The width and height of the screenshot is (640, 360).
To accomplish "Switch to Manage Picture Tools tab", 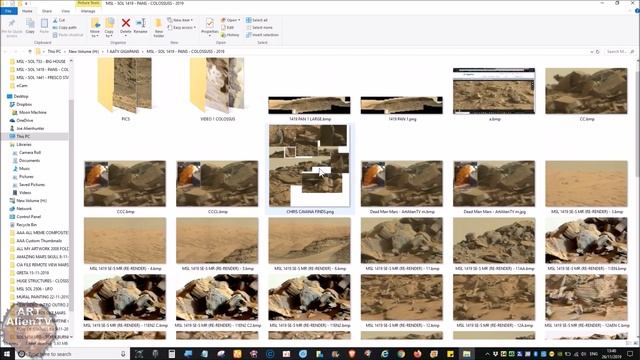I will tap(88, 11).
